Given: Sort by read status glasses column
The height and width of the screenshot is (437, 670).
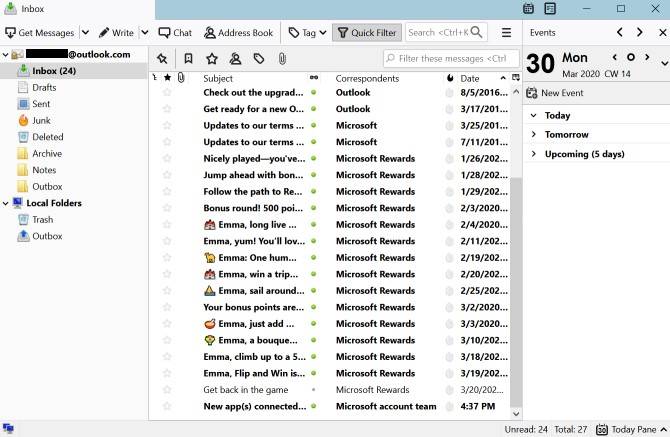Looking at the screenshot, I should (314, 78).
